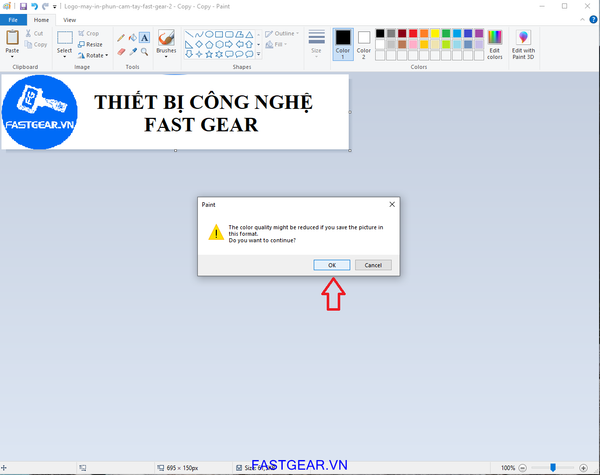This screenshot has height=475, width=600.
Task: Pick the Five-point star shape
Action: [x=209, y=54]
